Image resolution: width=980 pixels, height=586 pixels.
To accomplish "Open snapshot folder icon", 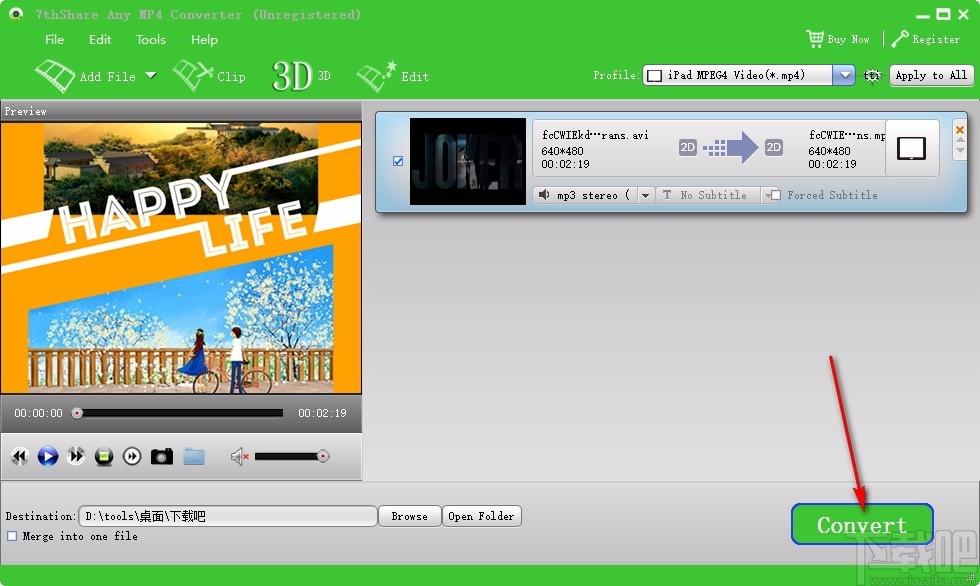I will pyautogui.click(x=194, y=457).
